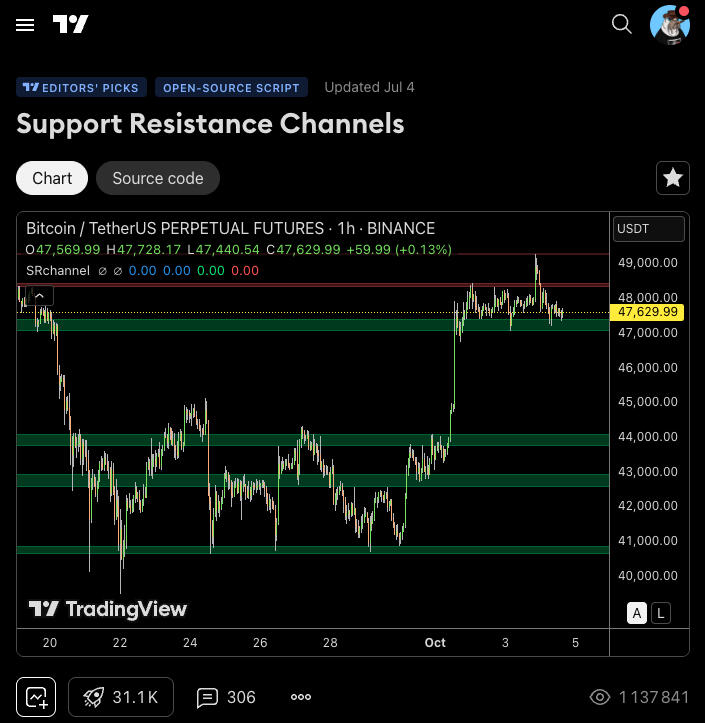Toggle auto scale button A
Image resolution: width=705 pixels, height=723 pixels.
click(637, 613)
